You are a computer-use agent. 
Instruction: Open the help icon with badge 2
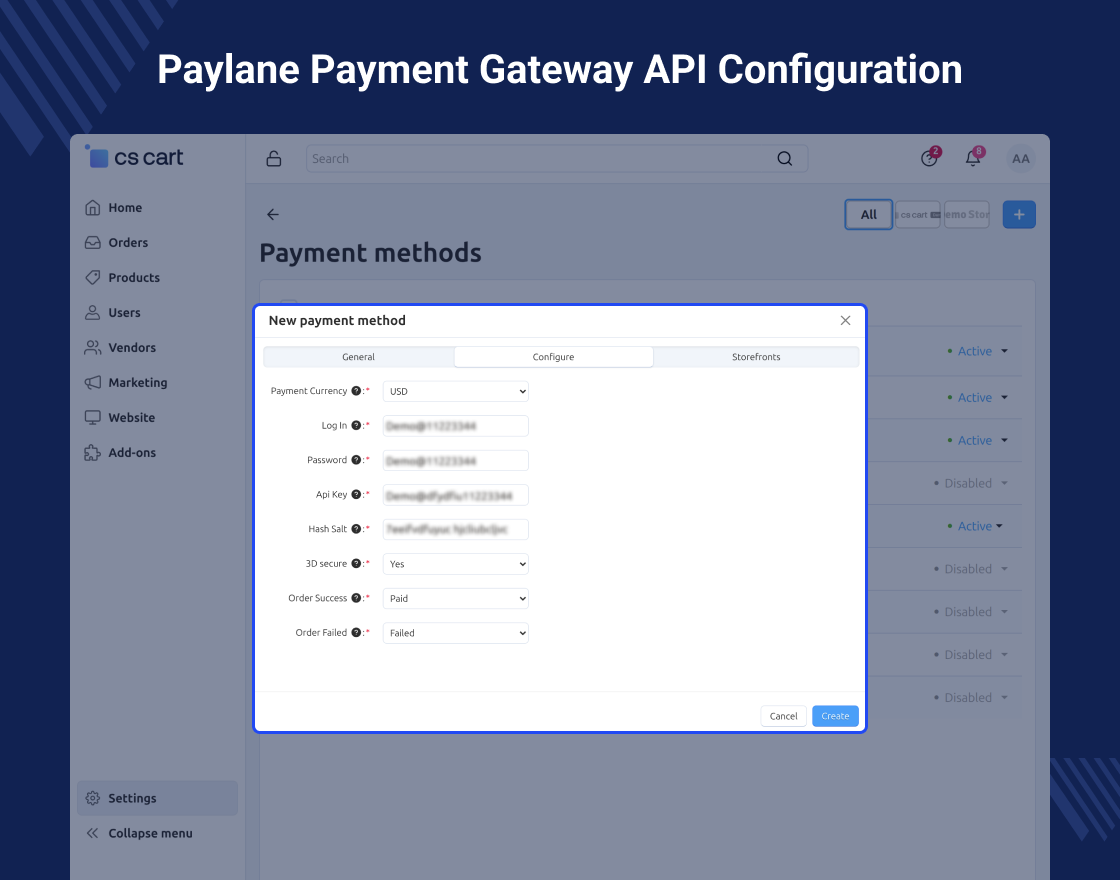point(929,158)
